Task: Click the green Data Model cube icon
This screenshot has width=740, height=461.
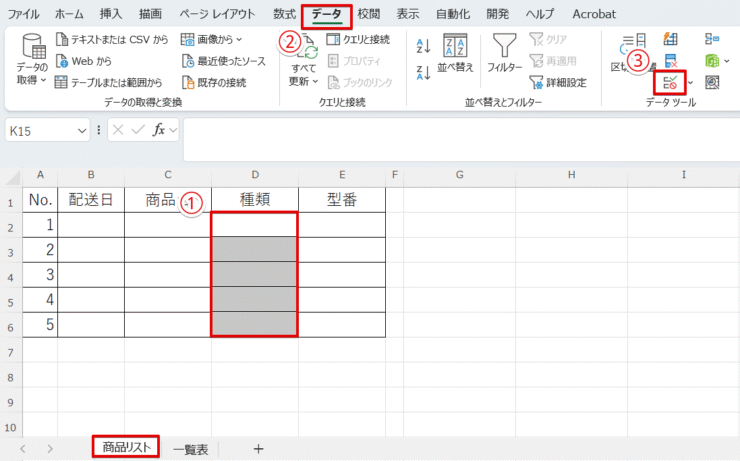Action: [x=712, y=61]
